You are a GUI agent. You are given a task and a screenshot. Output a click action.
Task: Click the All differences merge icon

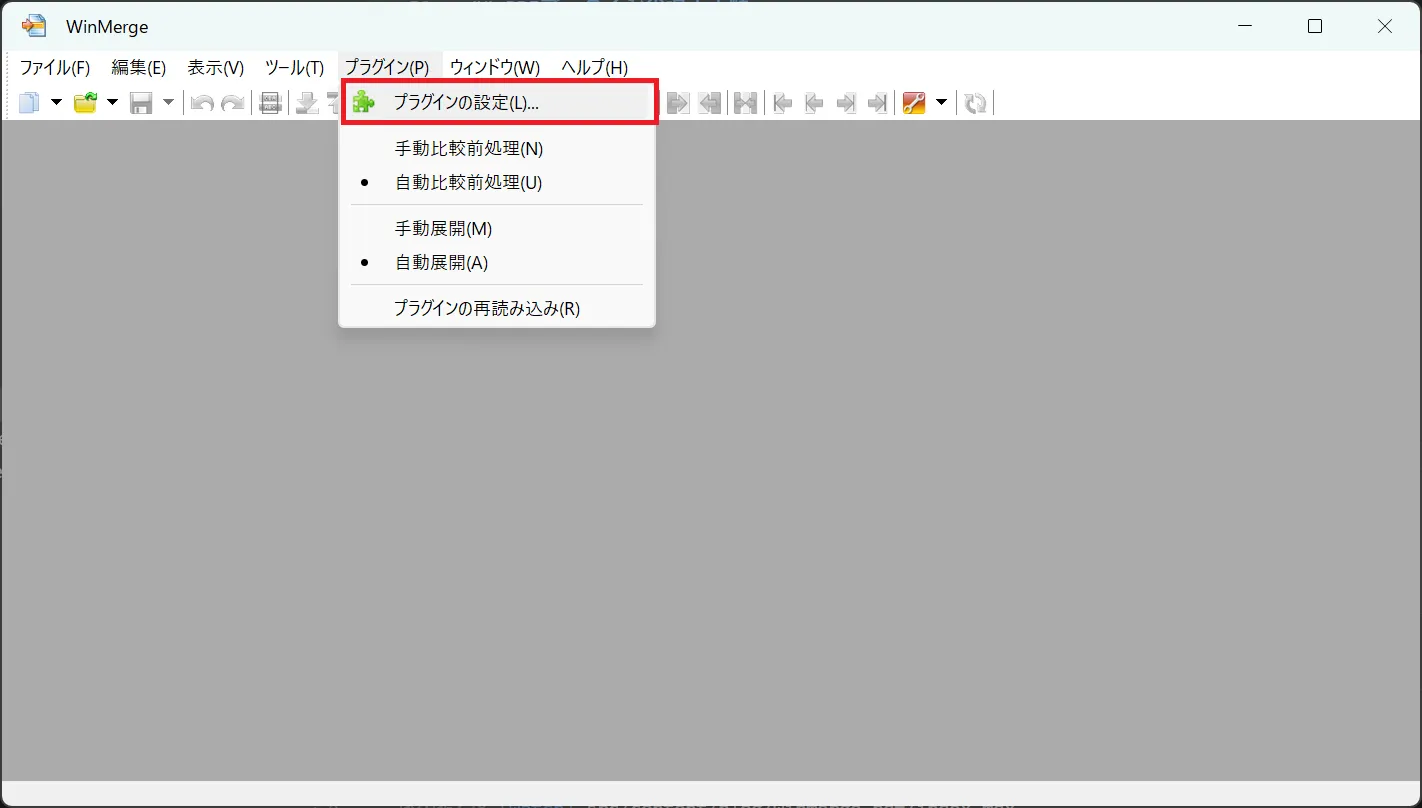click(x=745, y=102)
